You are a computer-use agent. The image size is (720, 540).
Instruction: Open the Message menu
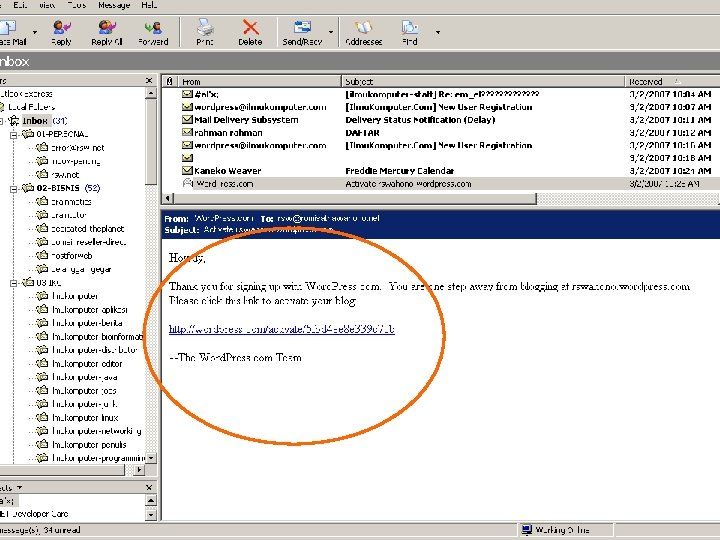click(114, 6)
